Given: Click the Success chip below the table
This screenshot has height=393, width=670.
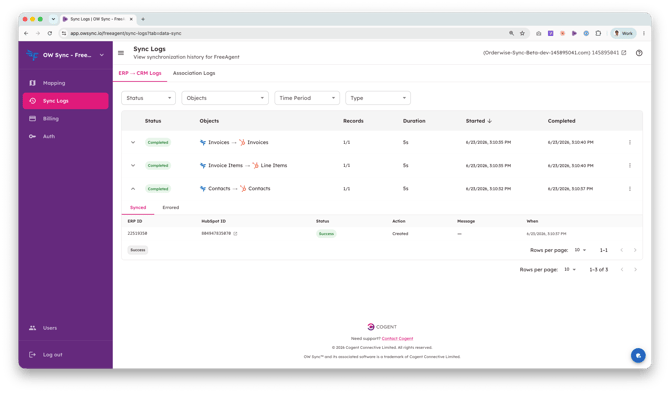Looking at the screenshot, I should coord(138,250).
